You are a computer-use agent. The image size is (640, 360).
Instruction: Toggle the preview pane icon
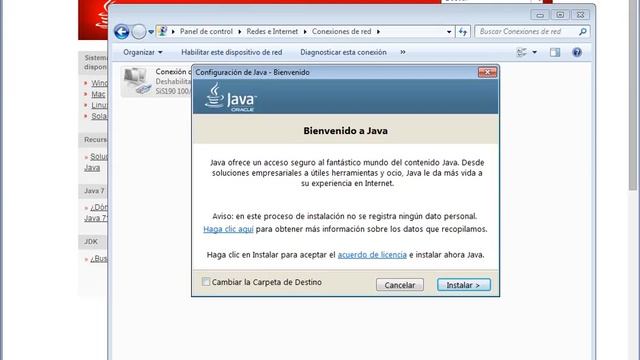(x=555, y=52)
